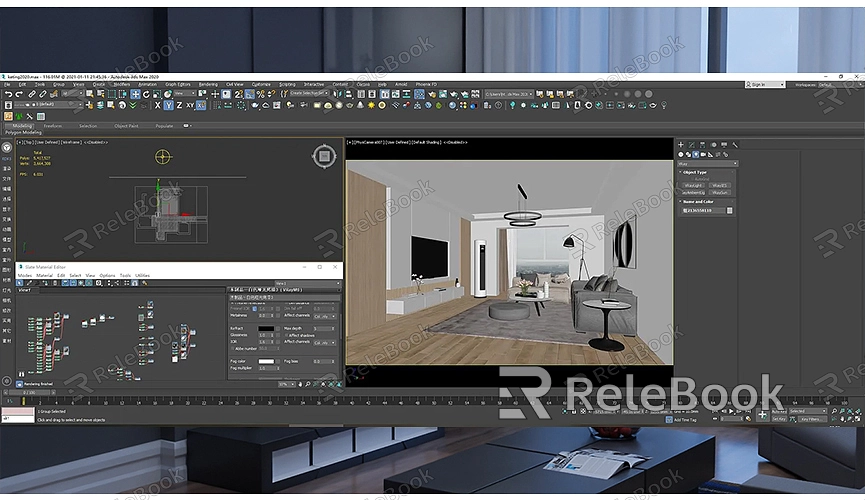The width and height of the screenshot is (865, 500).
Task: Click the light bulb icon on second toolbar row
Action: point(664,105)
